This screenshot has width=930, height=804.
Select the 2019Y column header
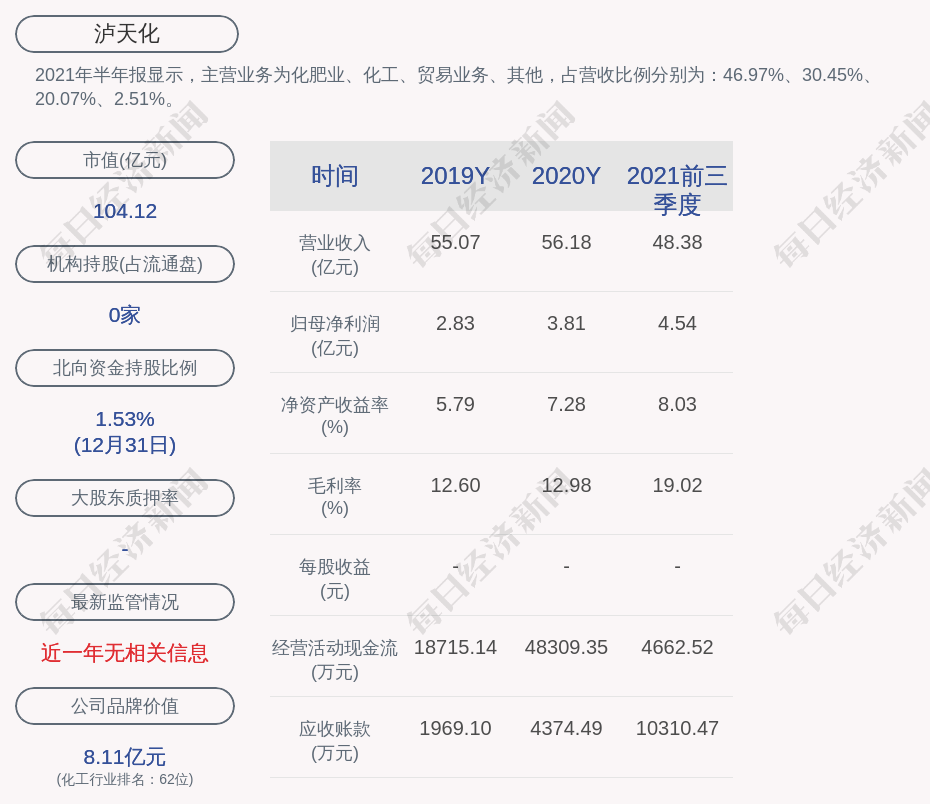455,176
